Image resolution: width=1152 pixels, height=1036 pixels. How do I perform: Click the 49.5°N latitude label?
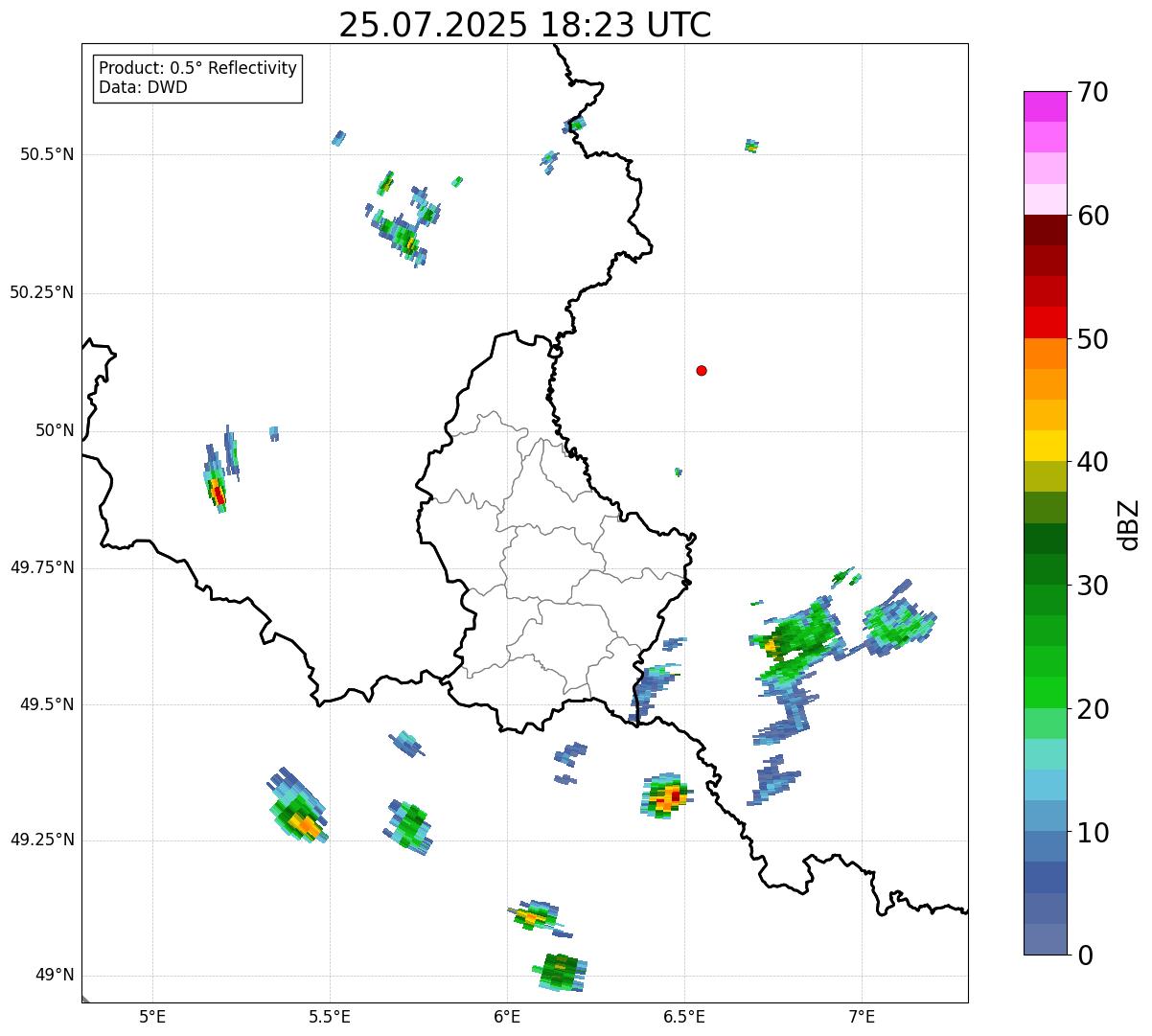(46, 704)
